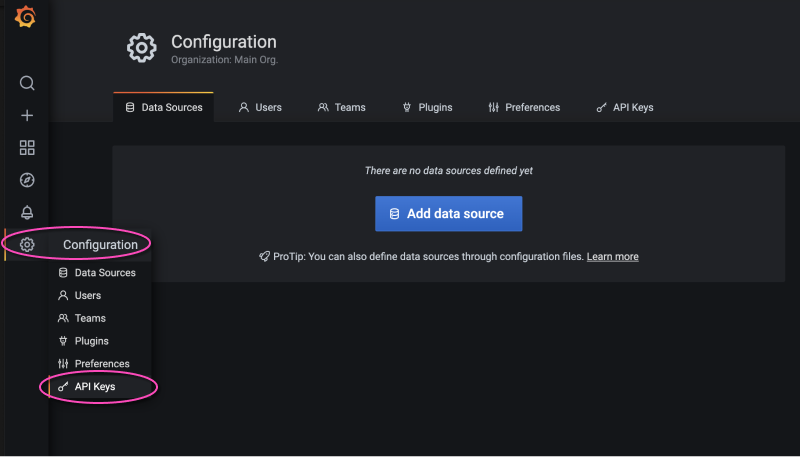
Task: Open the API Keys tab
Action: point(624,107)
